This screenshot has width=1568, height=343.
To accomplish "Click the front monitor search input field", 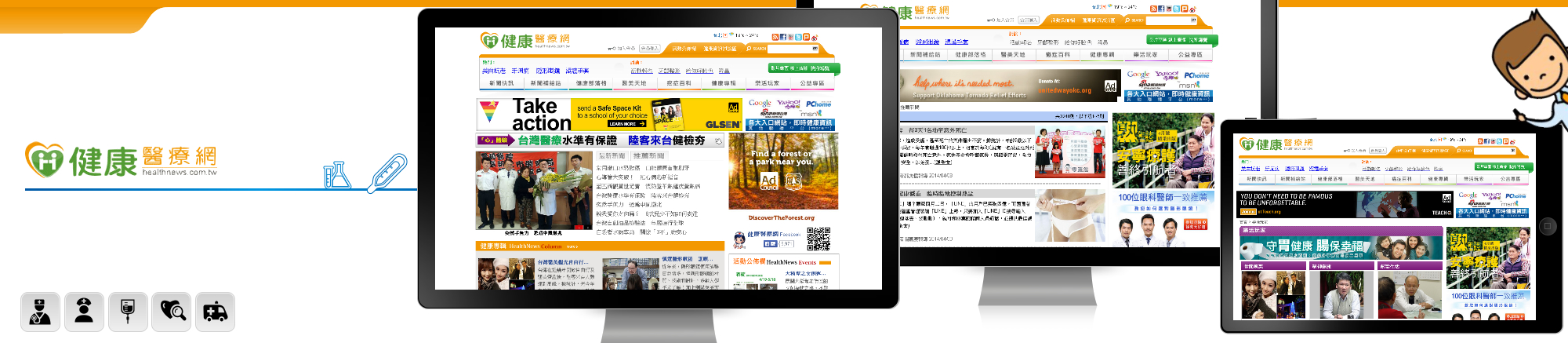I will (x=793, y=49).
